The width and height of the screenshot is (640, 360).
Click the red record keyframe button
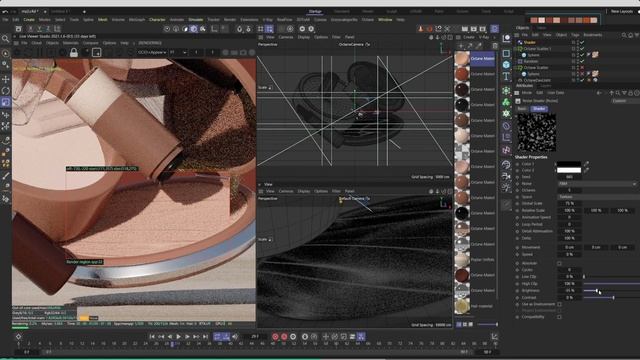coord(275,337)
